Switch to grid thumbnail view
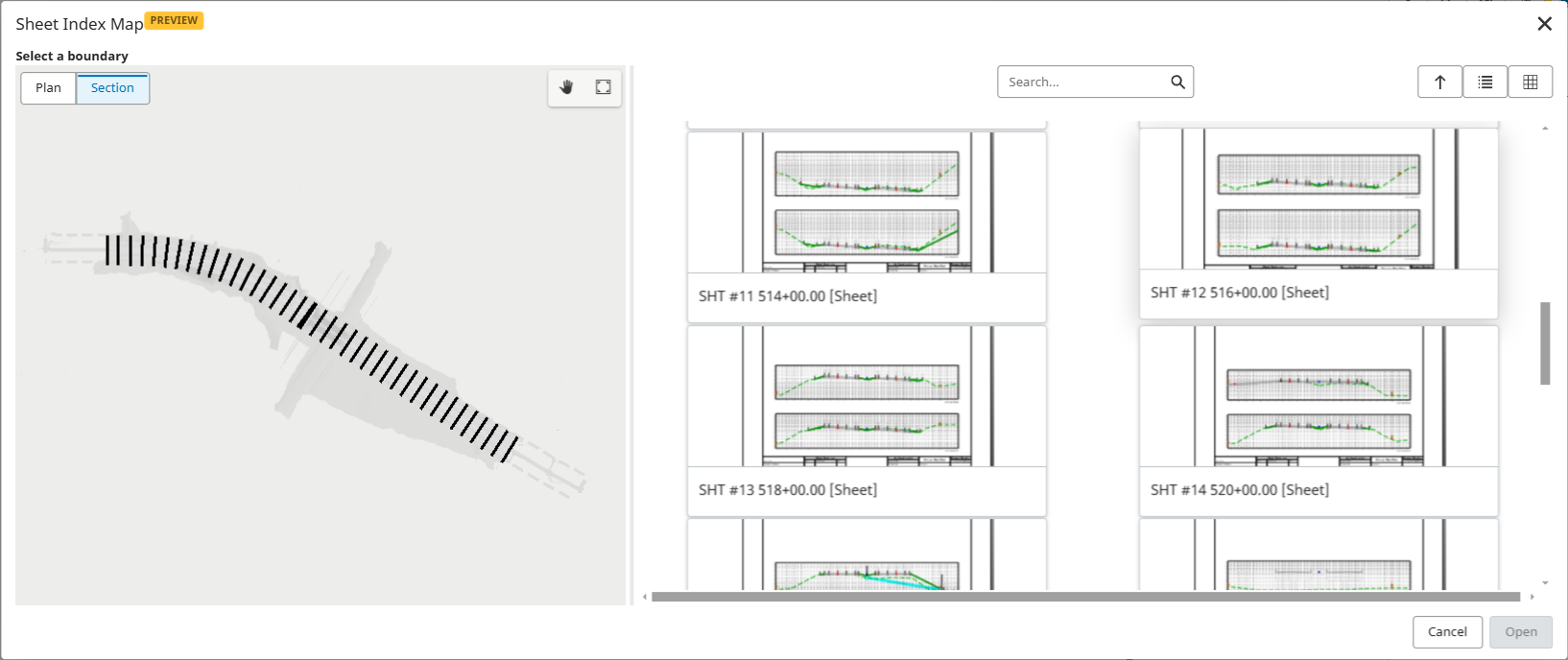This screenshot has height=660, width=1568. coord(1530,82)
